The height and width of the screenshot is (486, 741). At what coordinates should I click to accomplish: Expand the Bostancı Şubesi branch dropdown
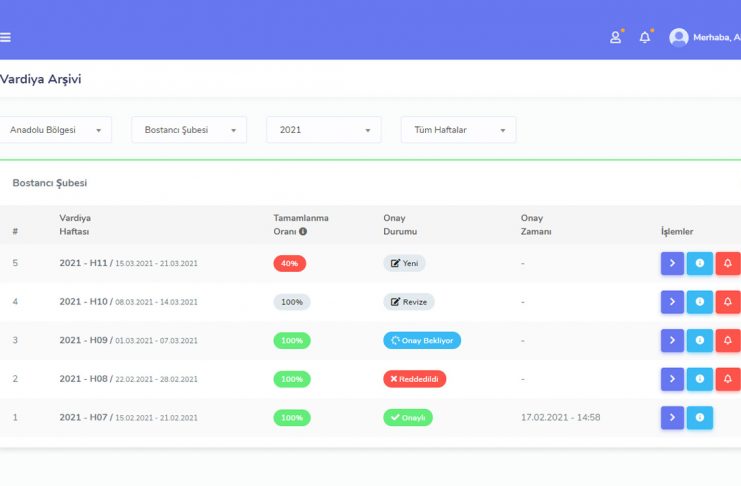pos(189,130)
